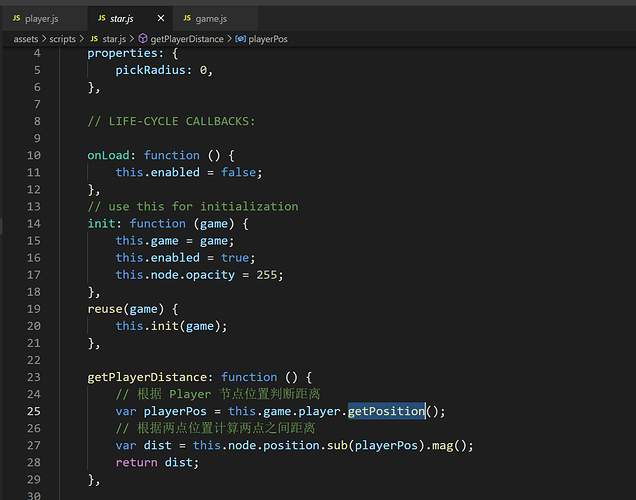The height and width of the screenshot is (500, 636).
Task: Click getPlayerDistance function name in code
Action: [147, 377]
